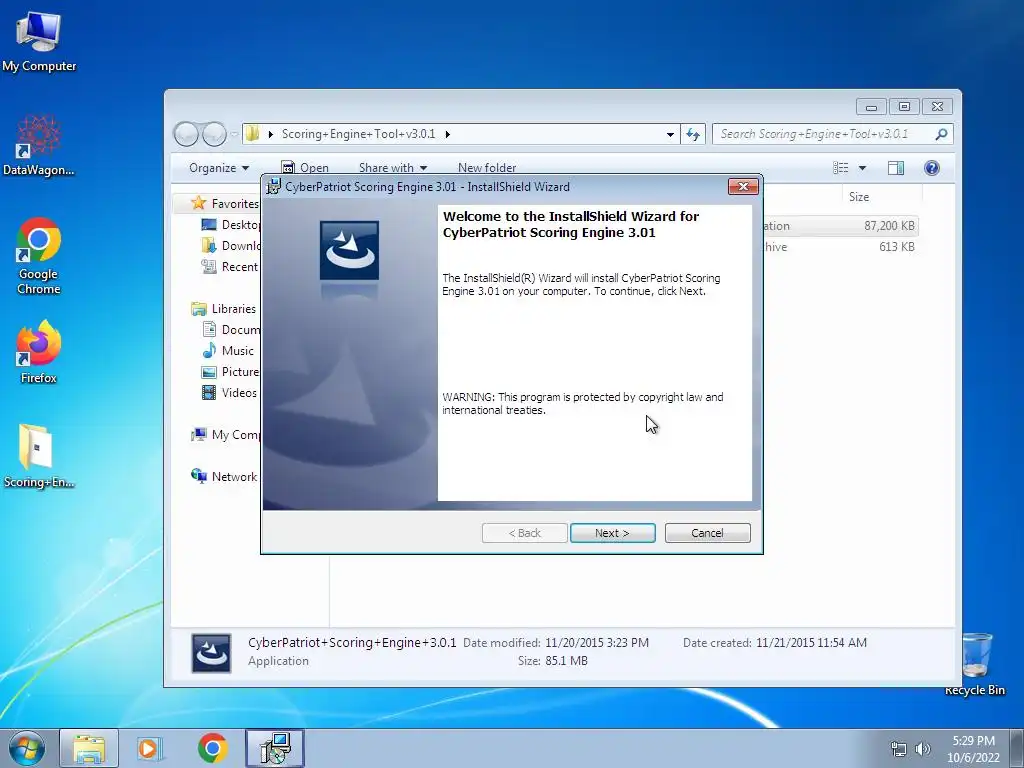Open My Computer desktop icon
1024x768 pixels.
[39, 41]
